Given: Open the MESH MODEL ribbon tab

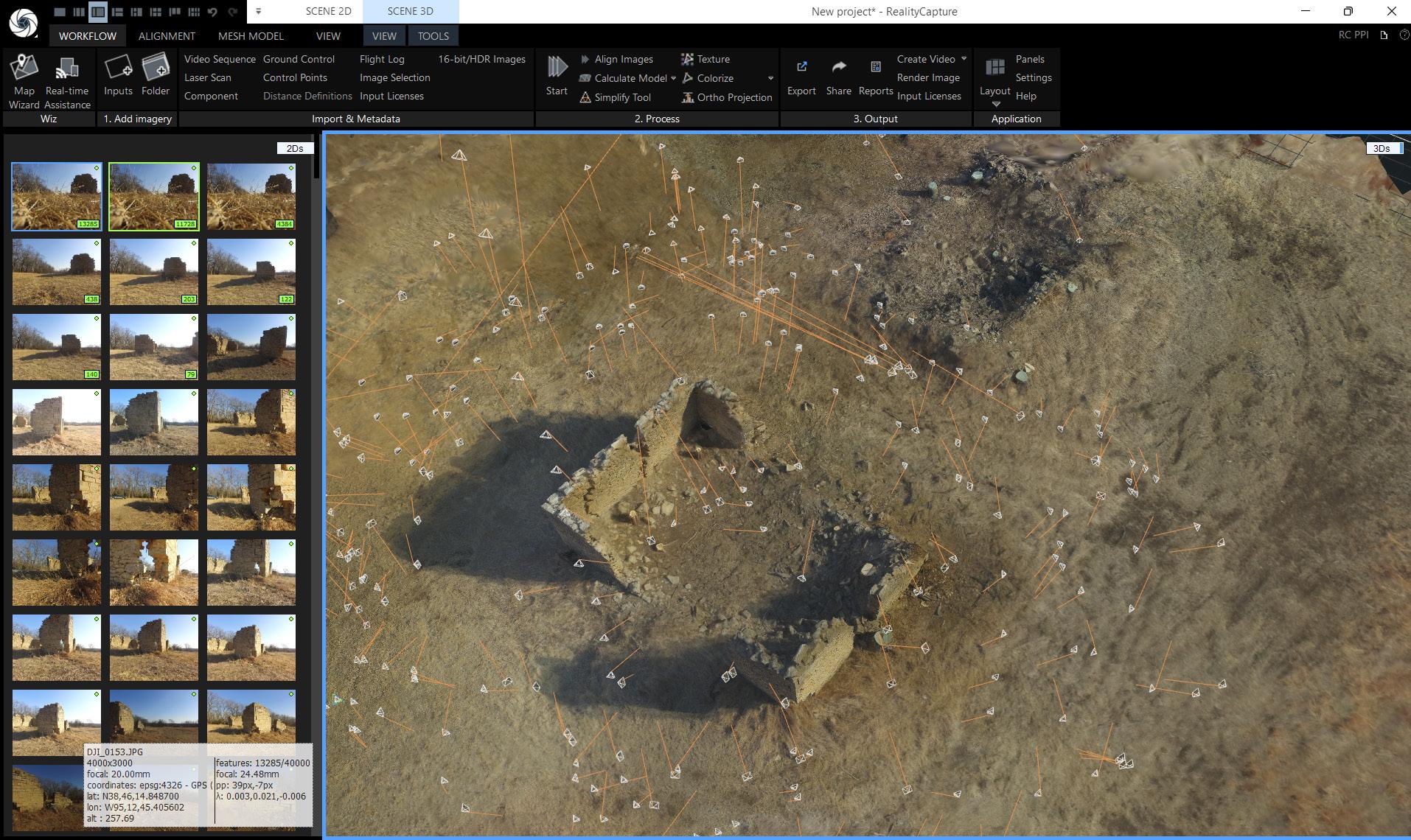Looking at the screenshot, I should [251, 35].
